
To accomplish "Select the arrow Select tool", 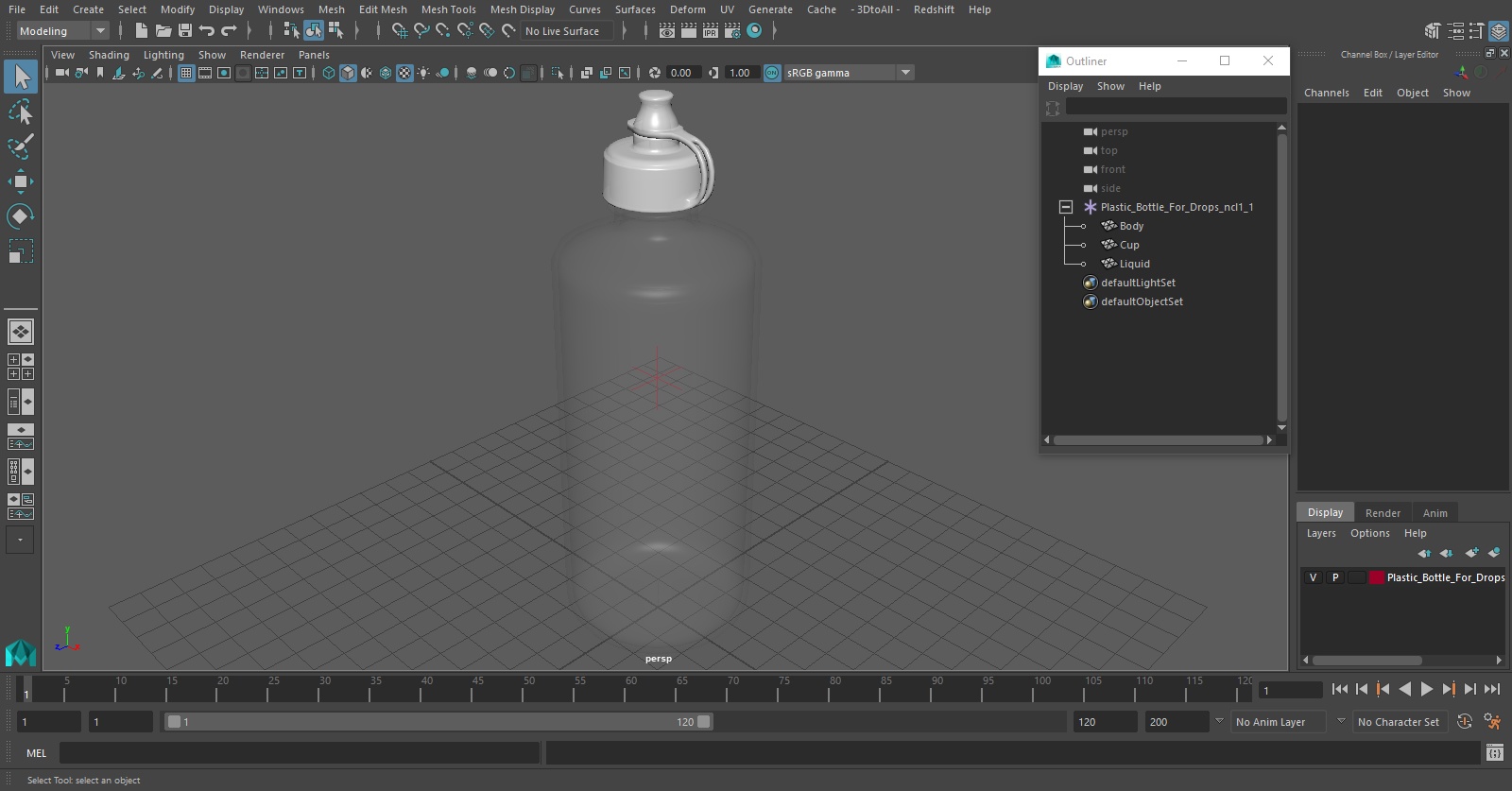I will (20, 77).
